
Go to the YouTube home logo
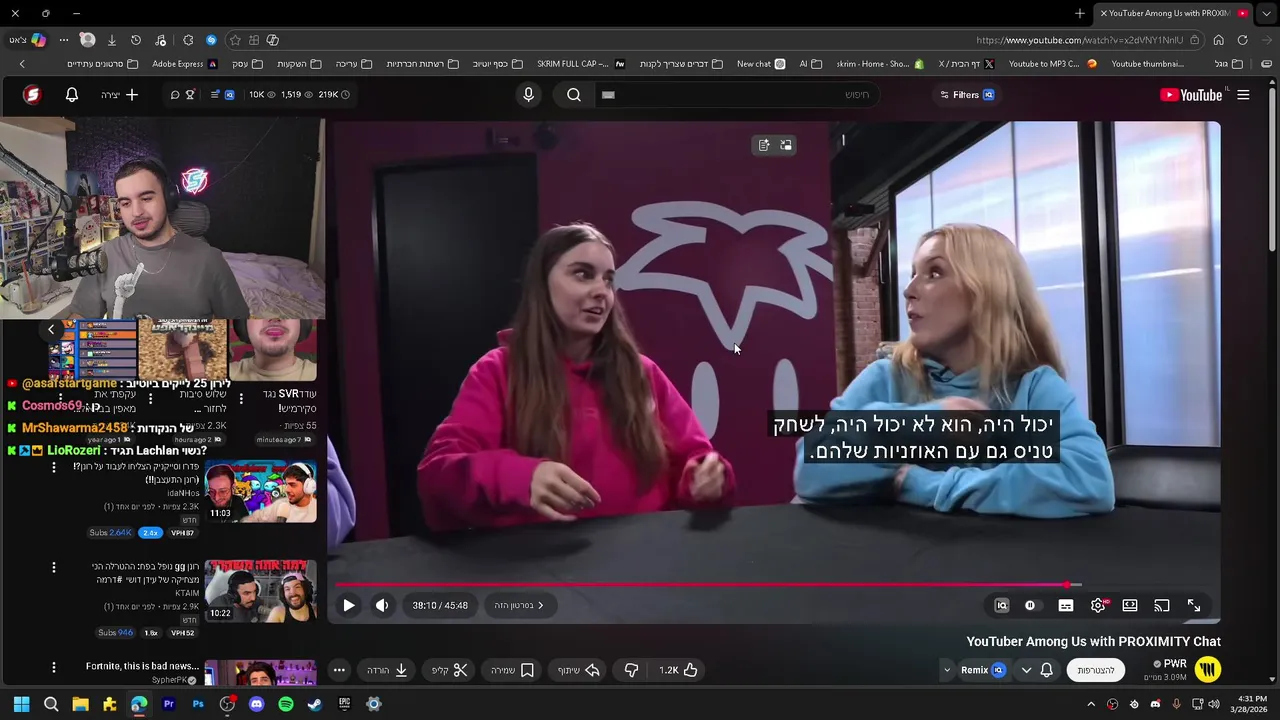(1191, 95)
